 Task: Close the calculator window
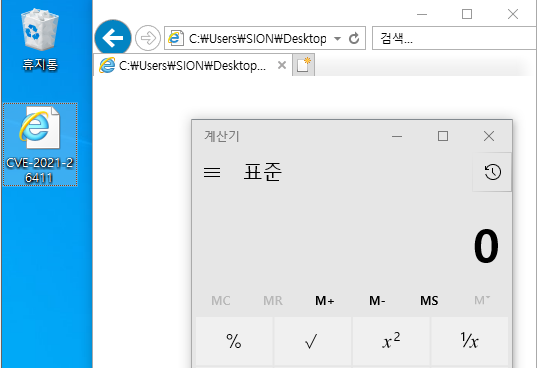coord(489,136)
